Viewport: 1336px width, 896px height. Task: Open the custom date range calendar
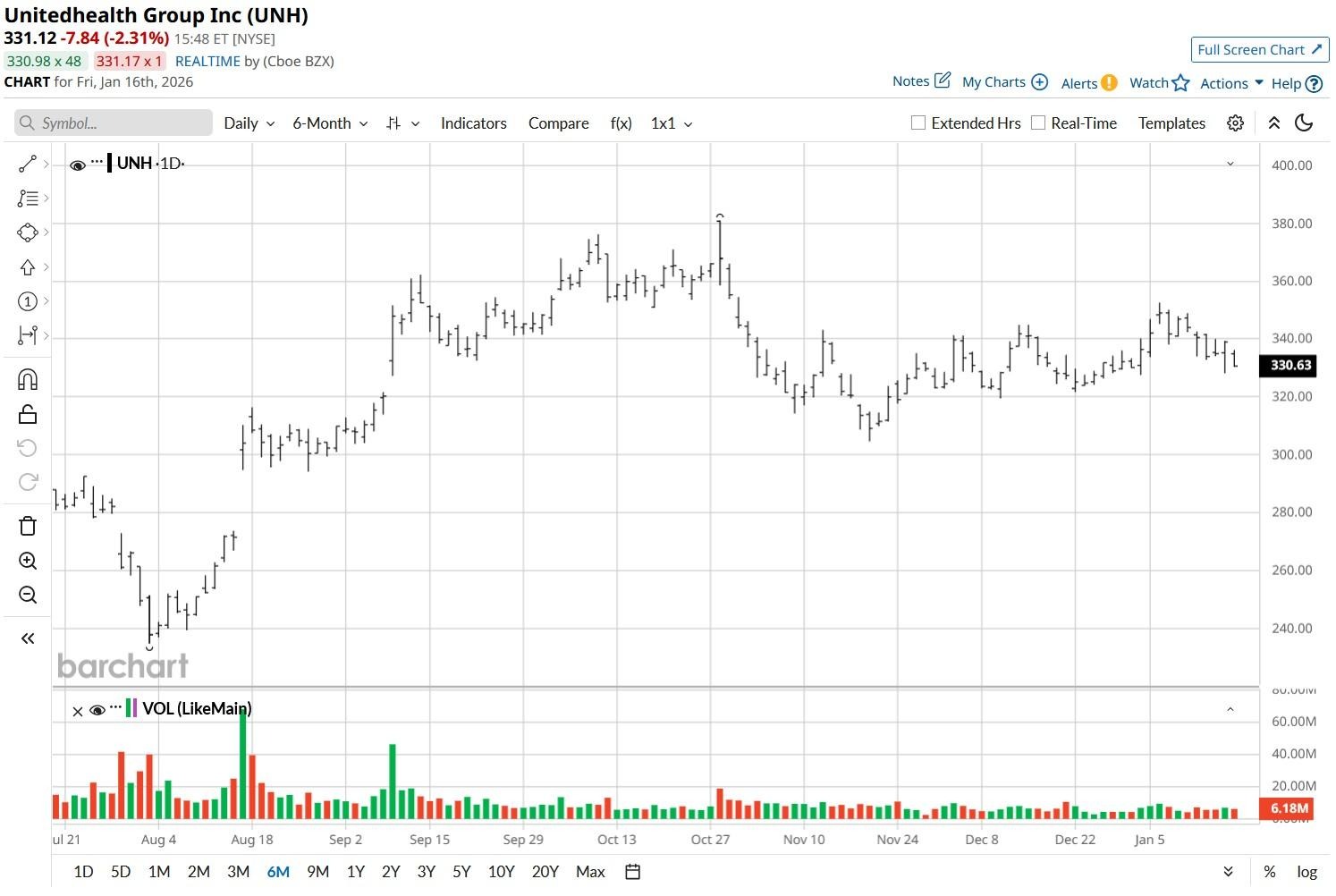point(632,872)
